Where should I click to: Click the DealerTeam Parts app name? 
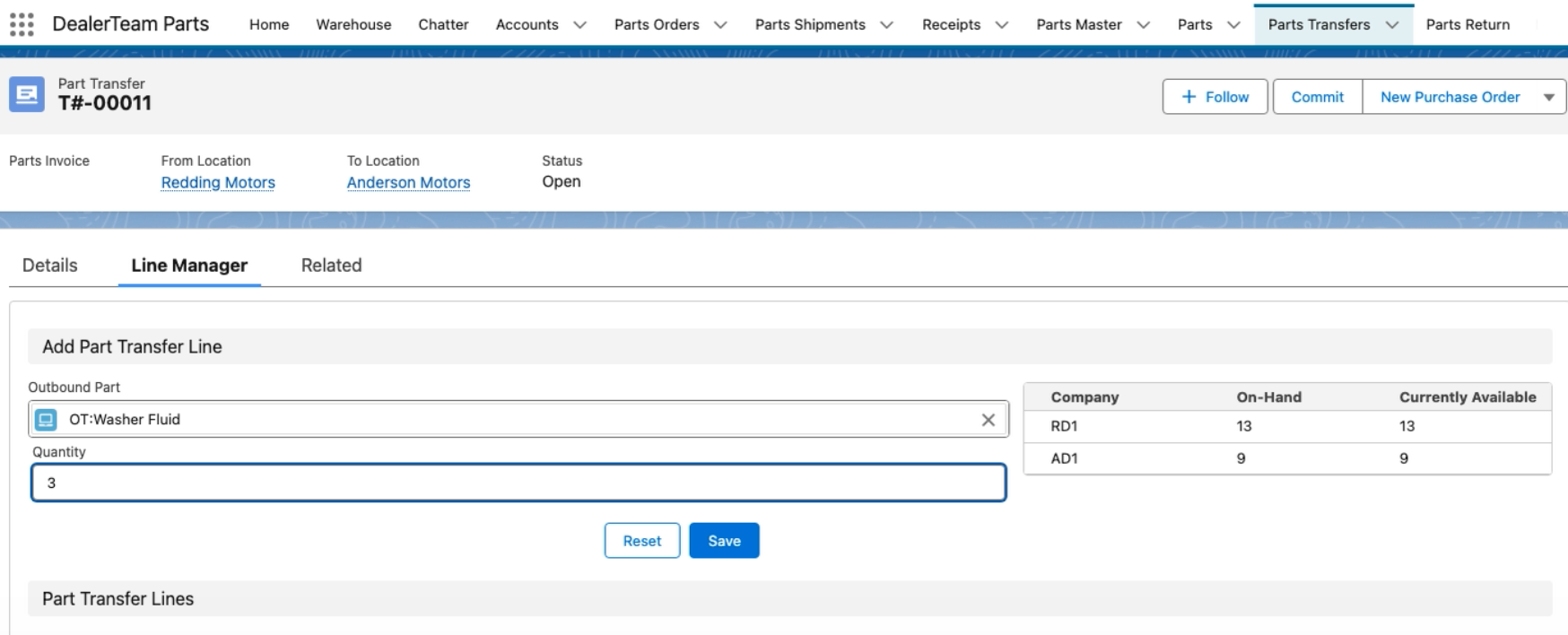coord(131,24)
